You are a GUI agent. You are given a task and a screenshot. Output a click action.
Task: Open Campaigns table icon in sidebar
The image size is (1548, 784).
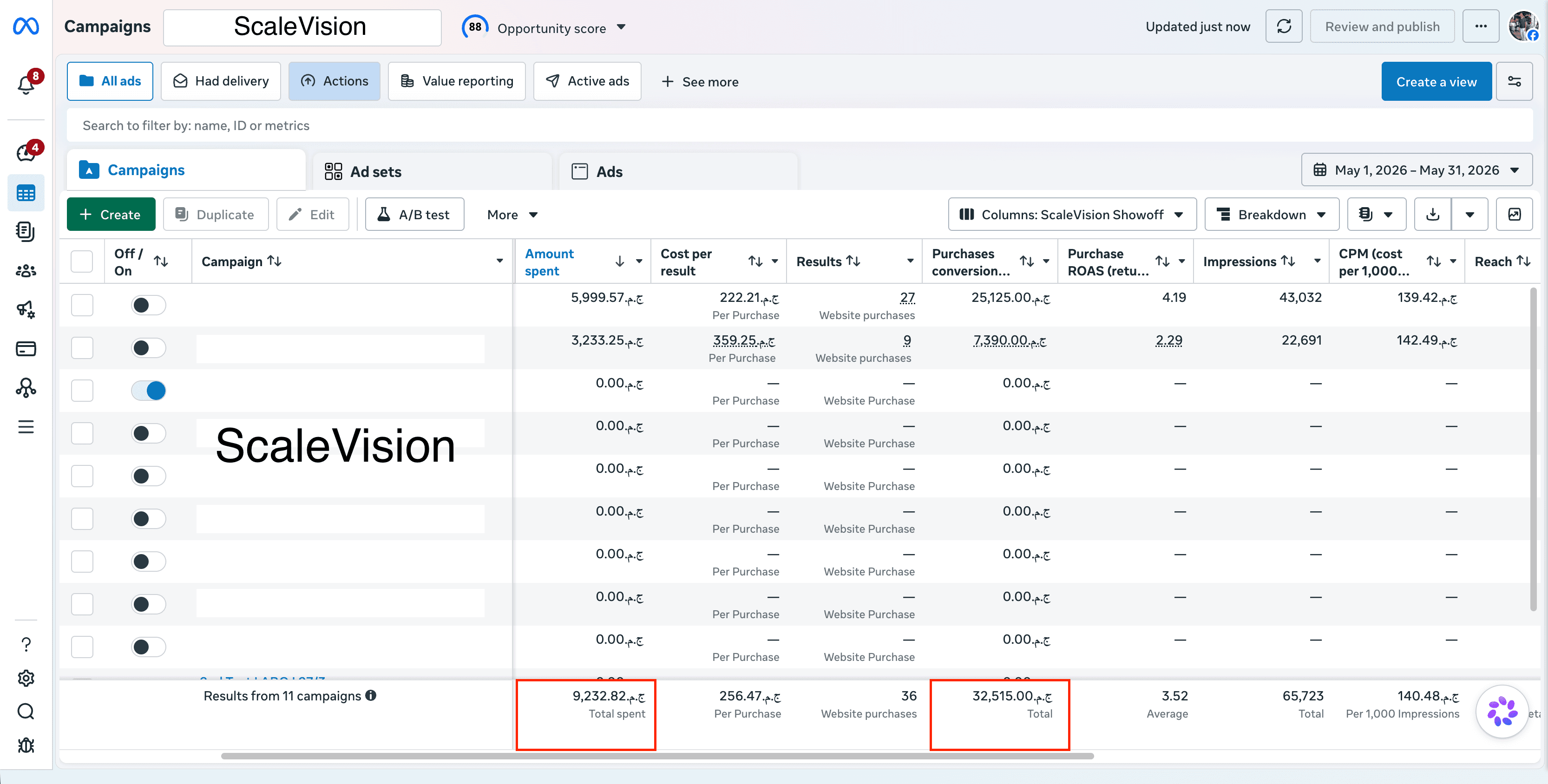pos(26,194)
